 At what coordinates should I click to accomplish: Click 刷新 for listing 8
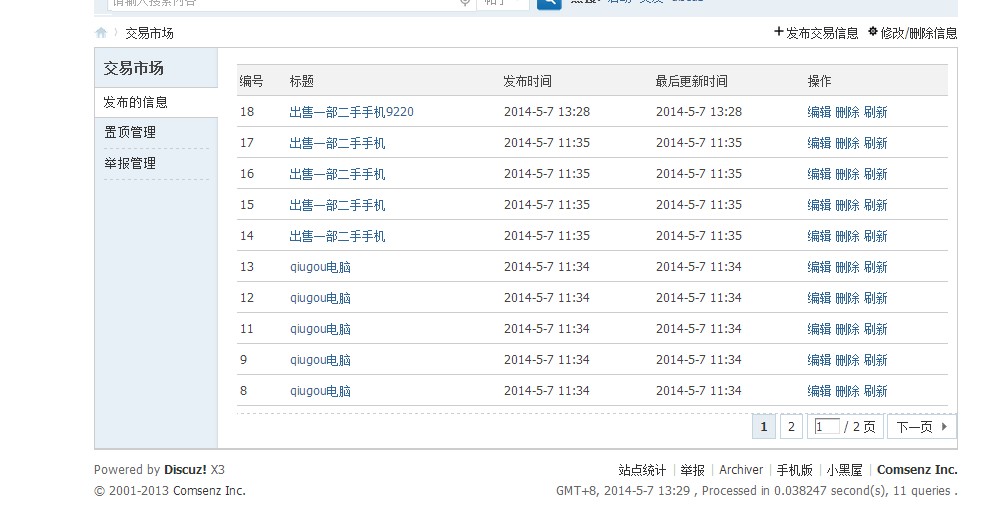pyautogui.click(x=876, y=391)
